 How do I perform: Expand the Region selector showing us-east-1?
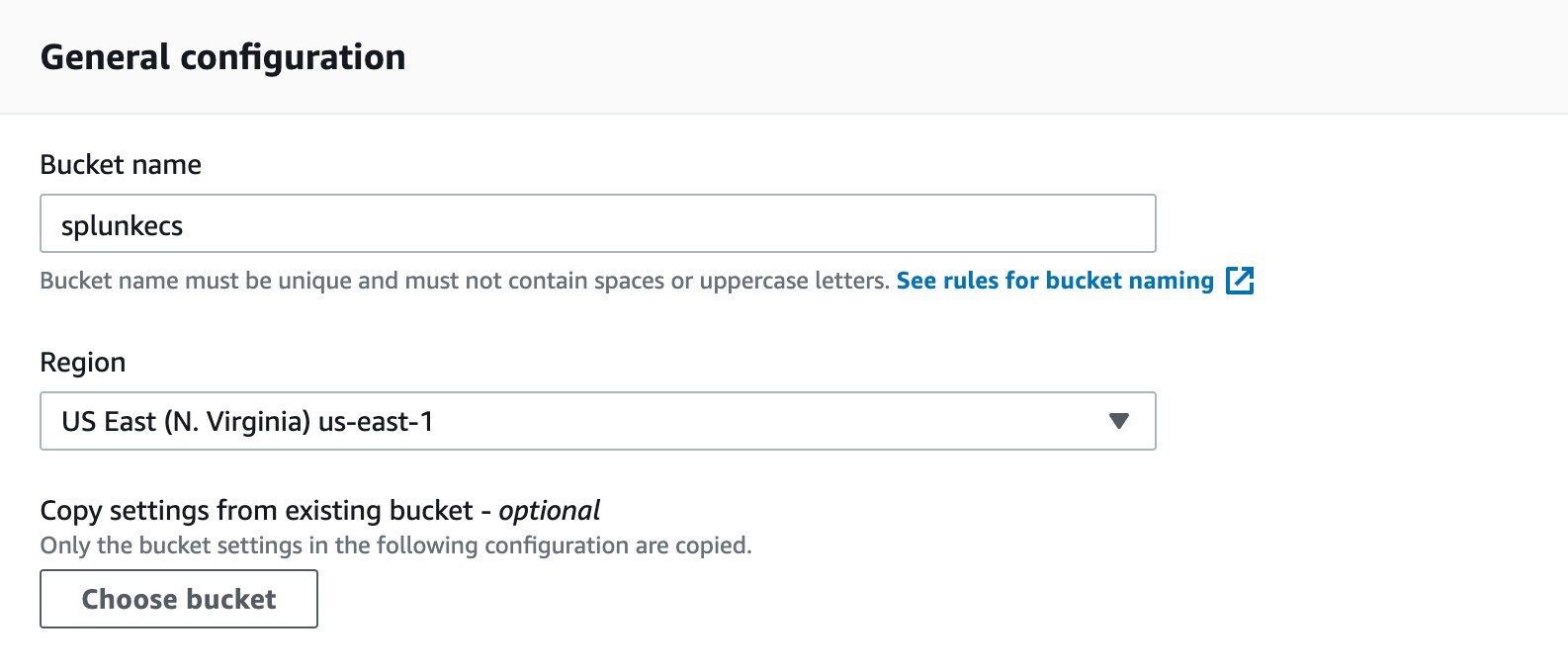597,421
